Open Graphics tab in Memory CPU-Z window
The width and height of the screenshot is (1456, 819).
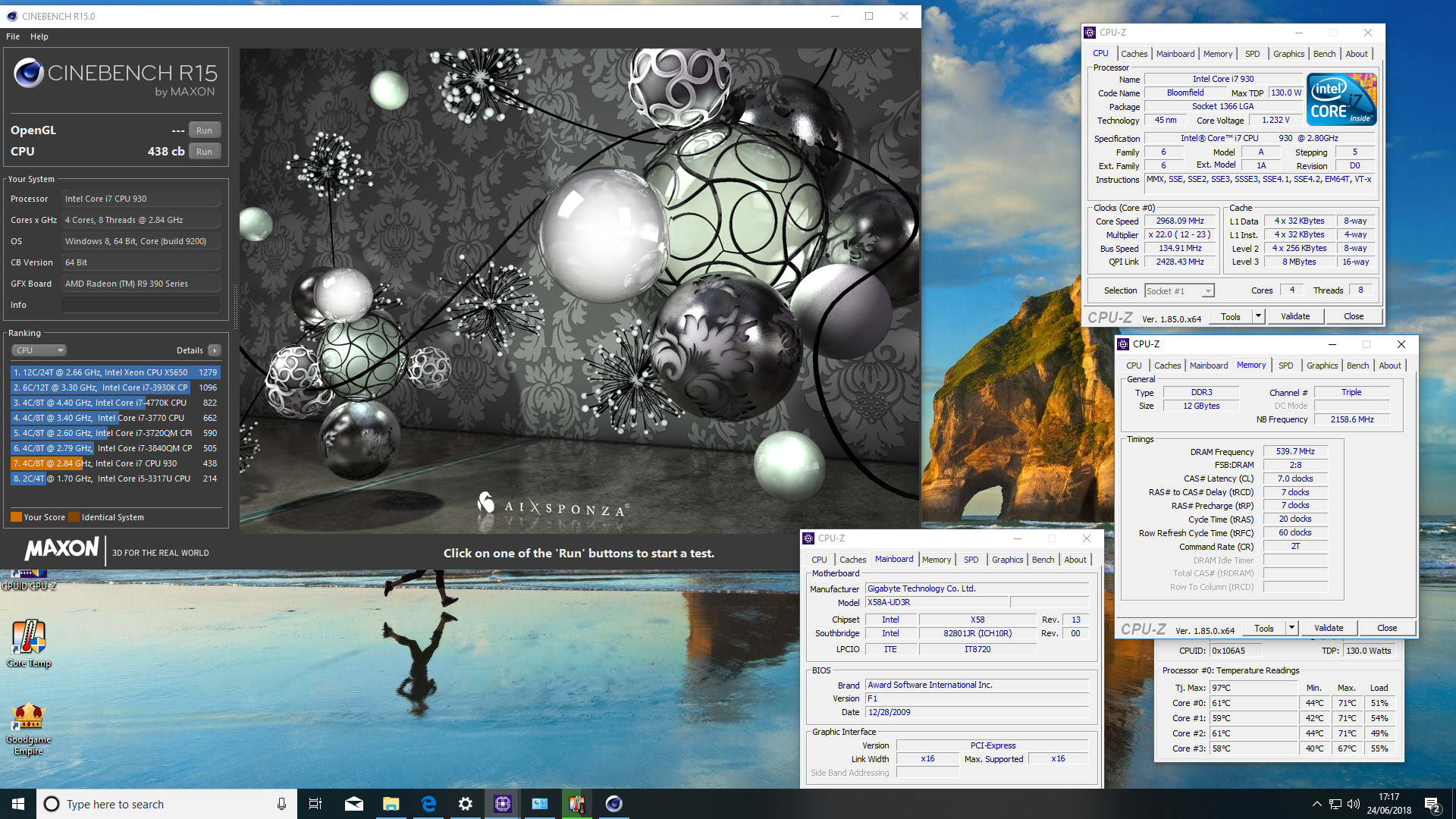[1322, 366]
